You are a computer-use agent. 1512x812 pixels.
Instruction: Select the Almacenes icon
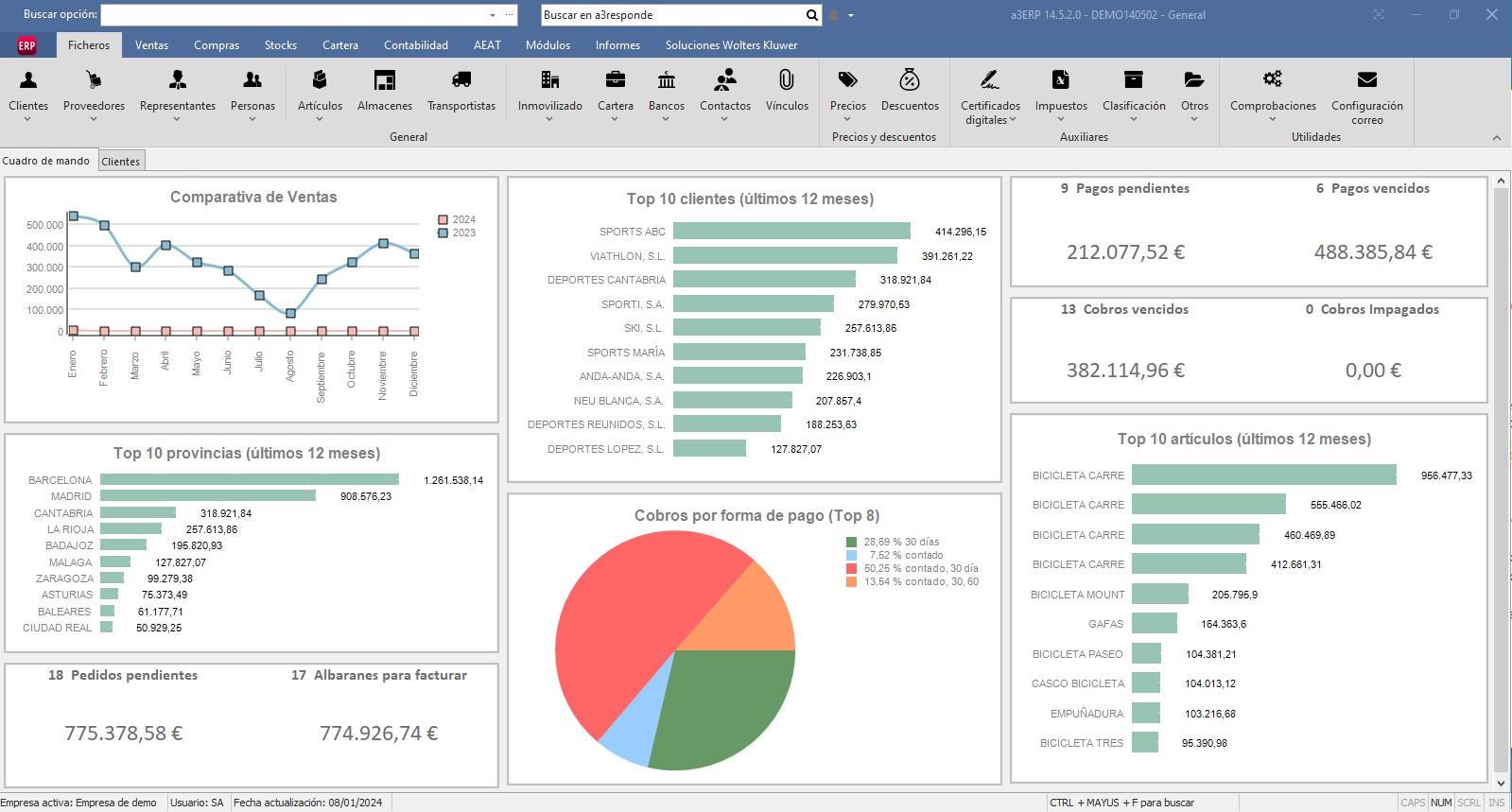pos(384,81)
